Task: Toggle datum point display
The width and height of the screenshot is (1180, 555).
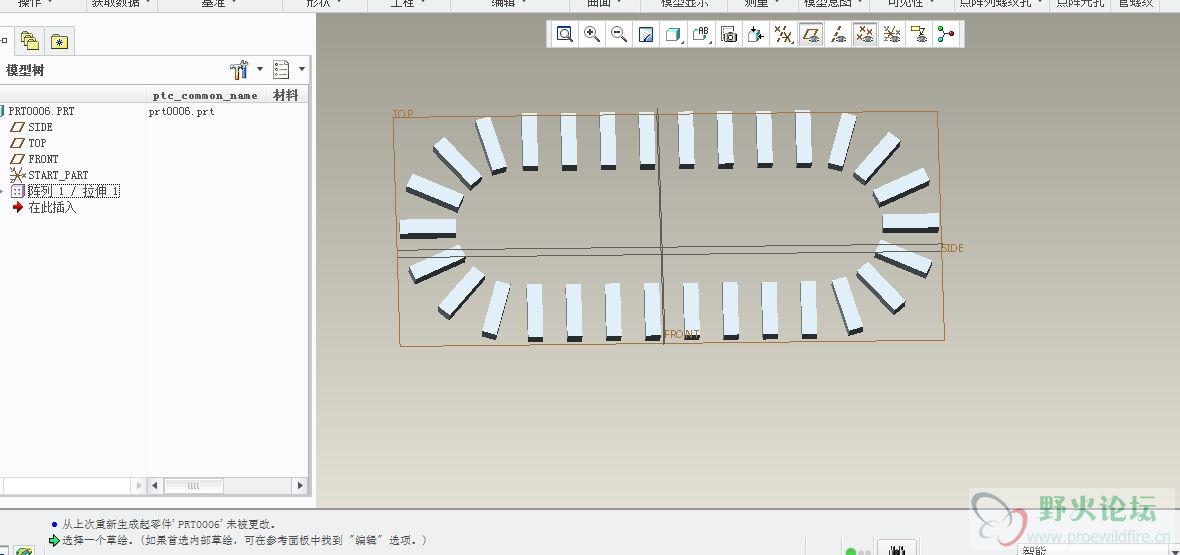Action: tap(865, 34)
